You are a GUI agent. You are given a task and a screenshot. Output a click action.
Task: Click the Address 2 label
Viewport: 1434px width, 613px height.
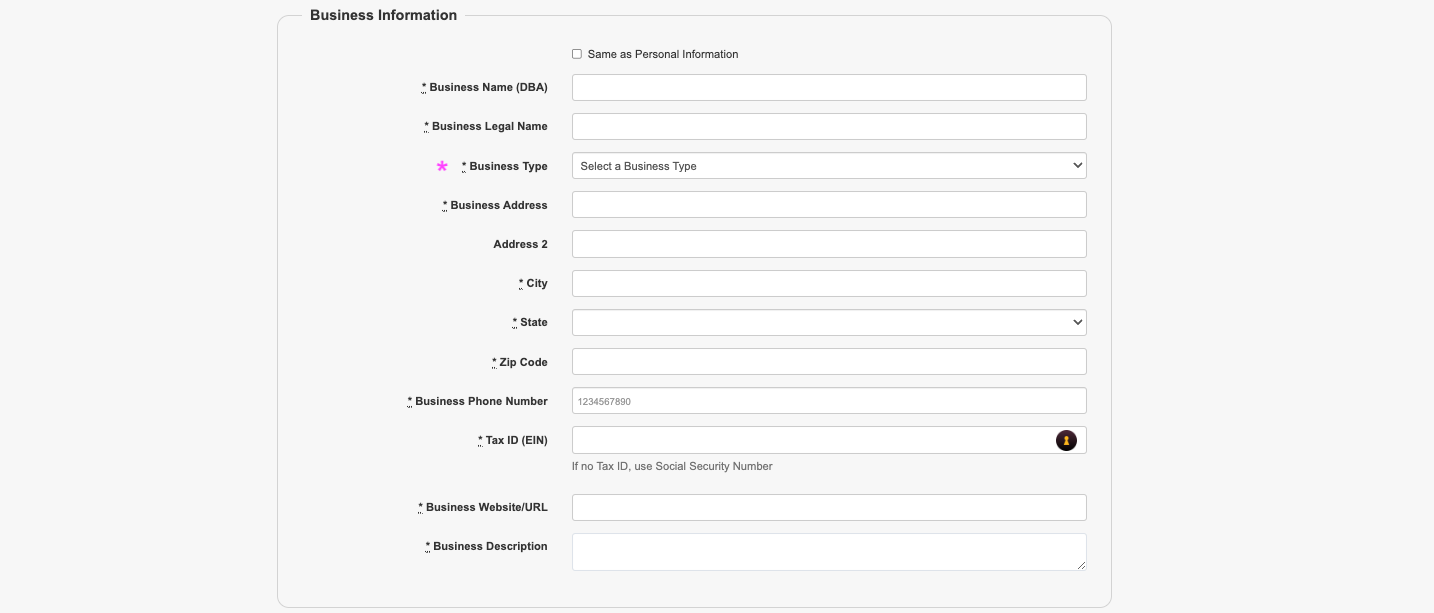(x=520, y=244)
